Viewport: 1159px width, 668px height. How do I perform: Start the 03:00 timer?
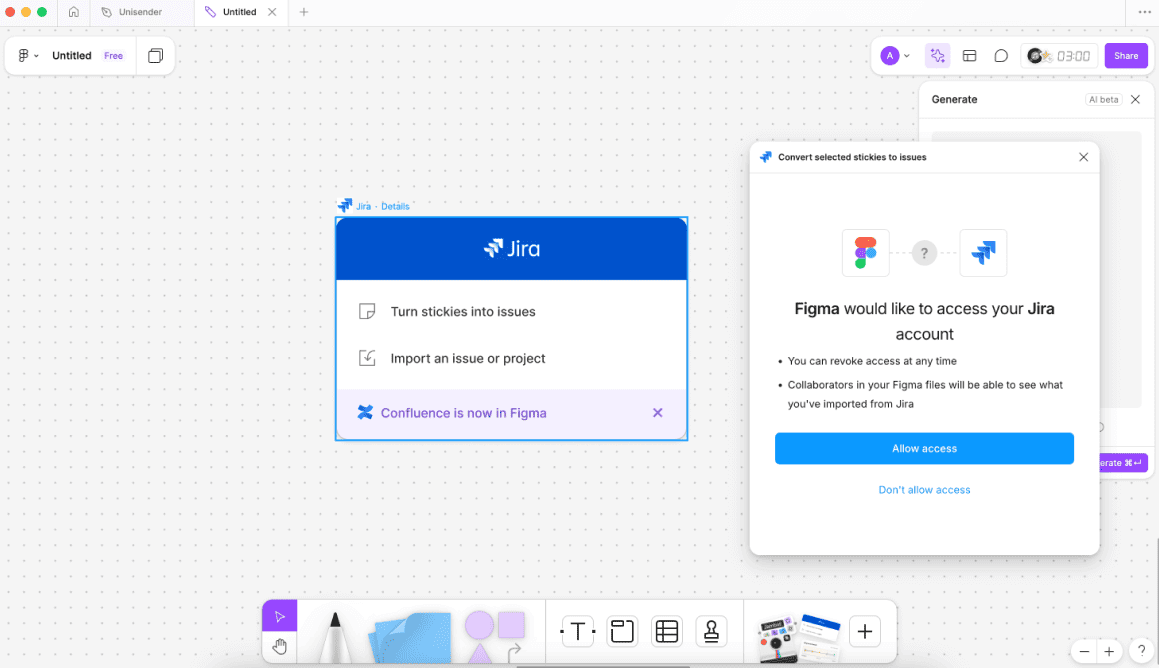click(1059, 55)
